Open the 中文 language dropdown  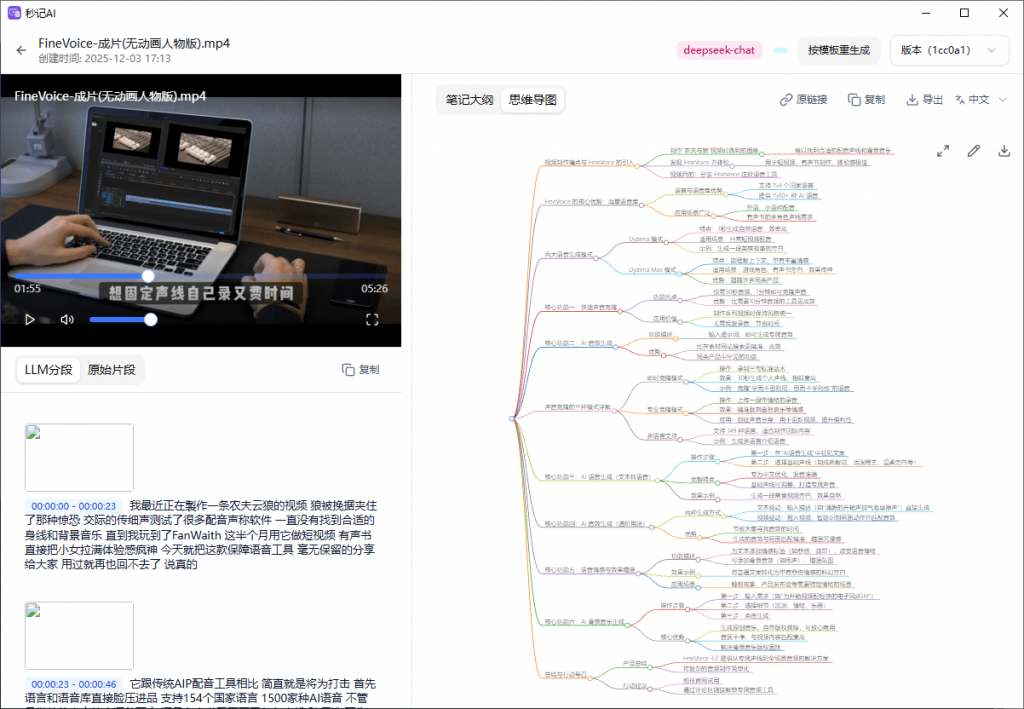tap(980, 100)
